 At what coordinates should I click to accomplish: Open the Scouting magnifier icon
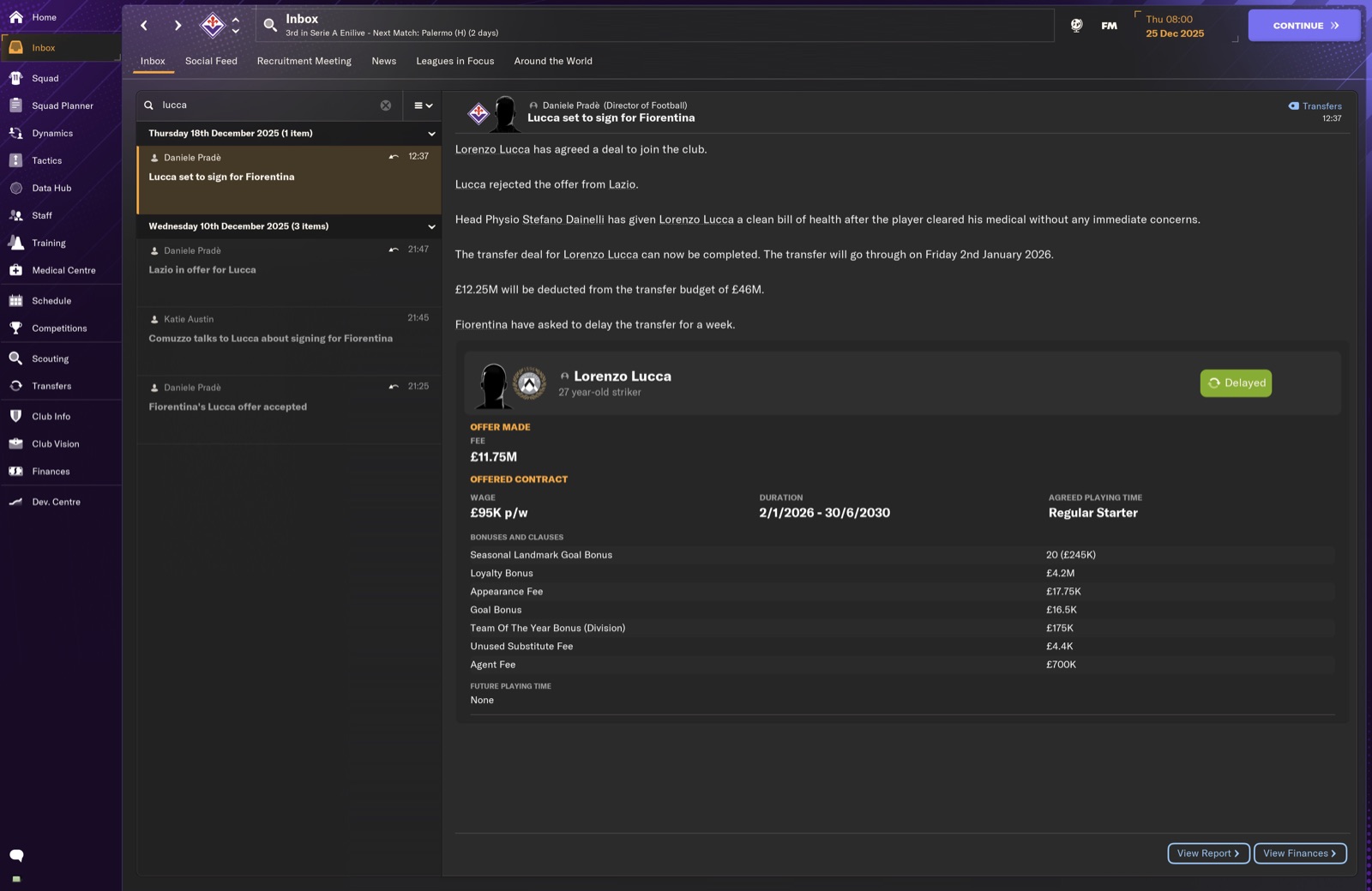(x=15, y=358)
